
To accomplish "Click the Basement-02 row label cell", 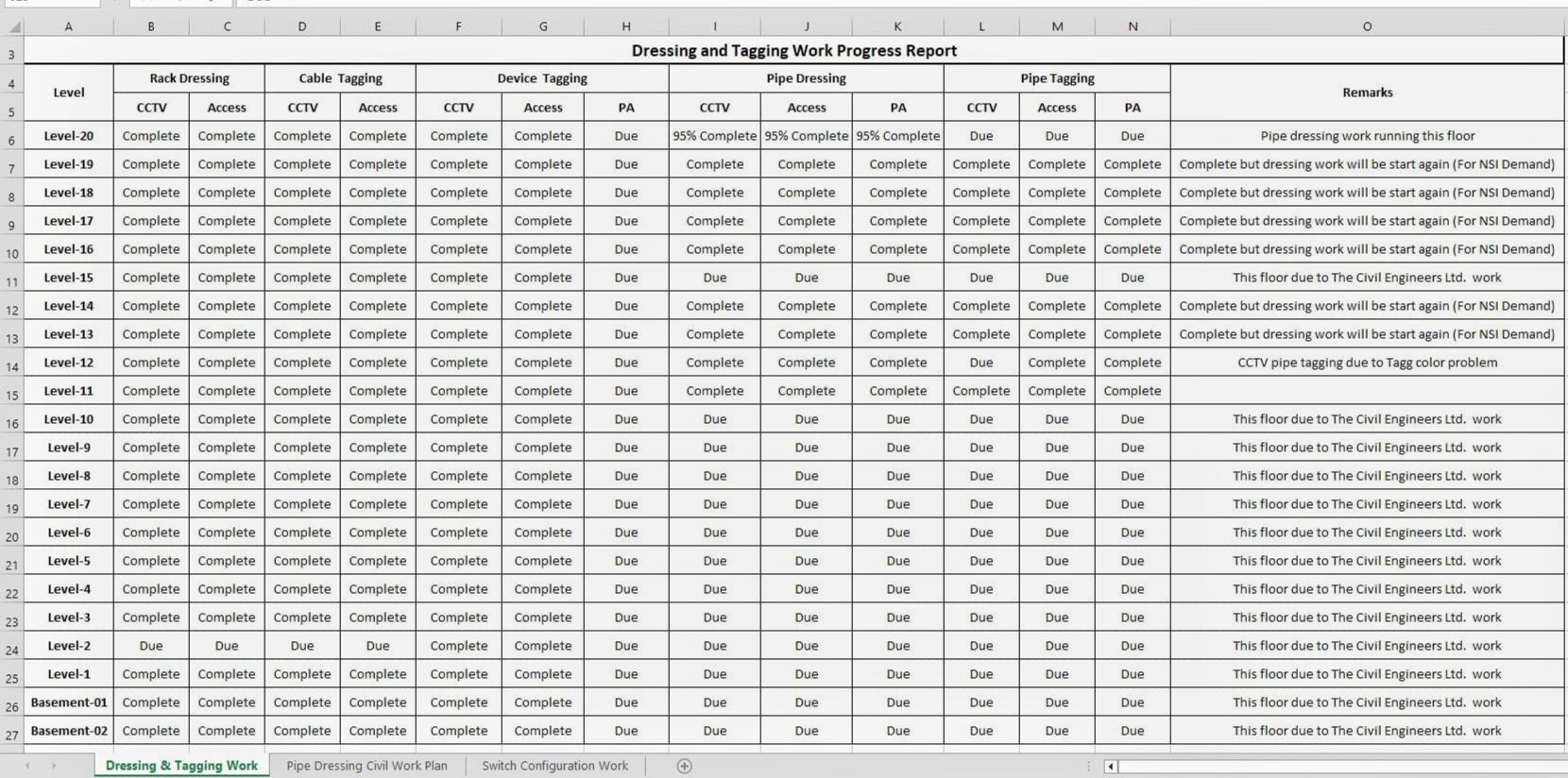I will 69,731.
